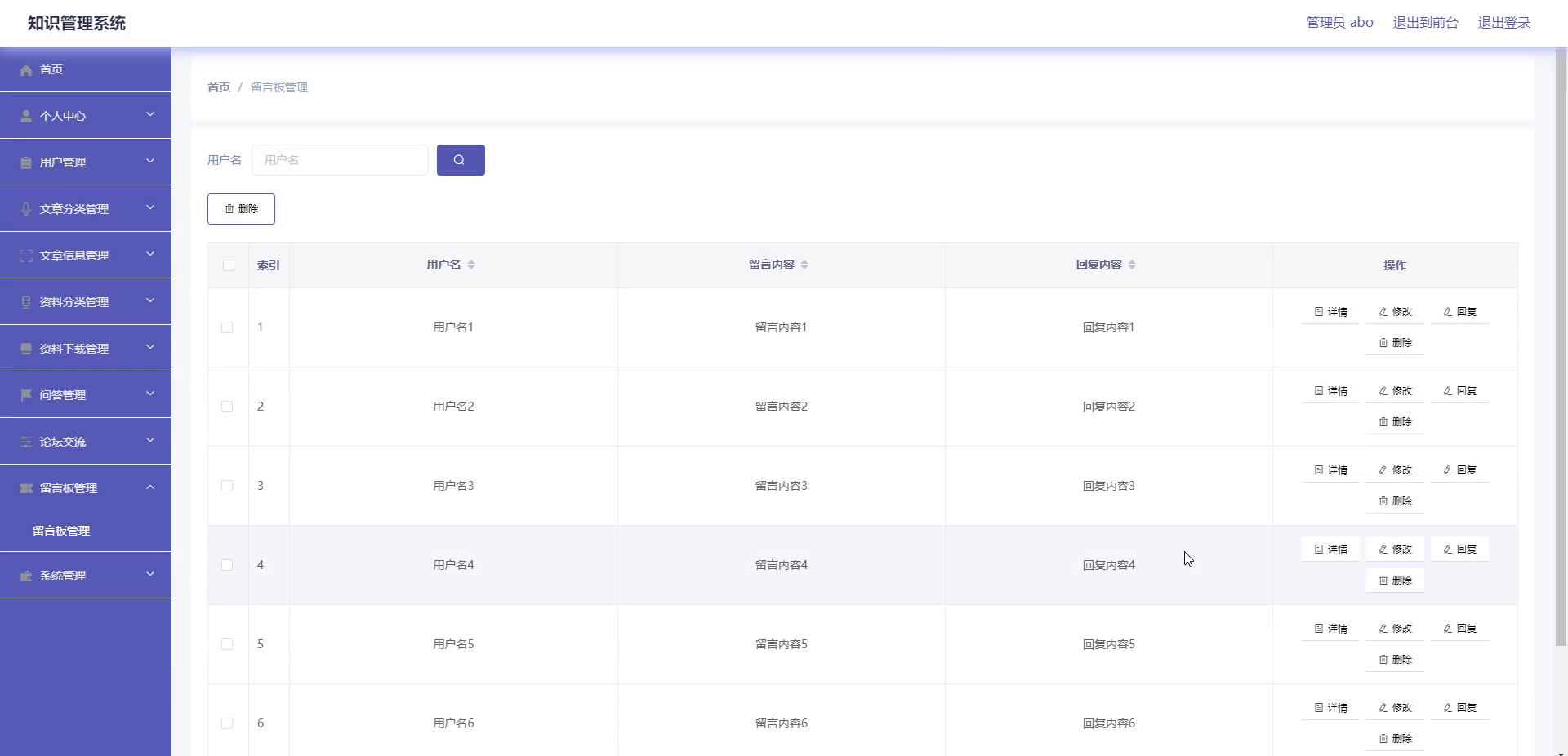Image resolution: width=1568 pixels, height=756 pixels.
Task: Open the 用户管理 sidebar menu
Action: pos(86,162)
